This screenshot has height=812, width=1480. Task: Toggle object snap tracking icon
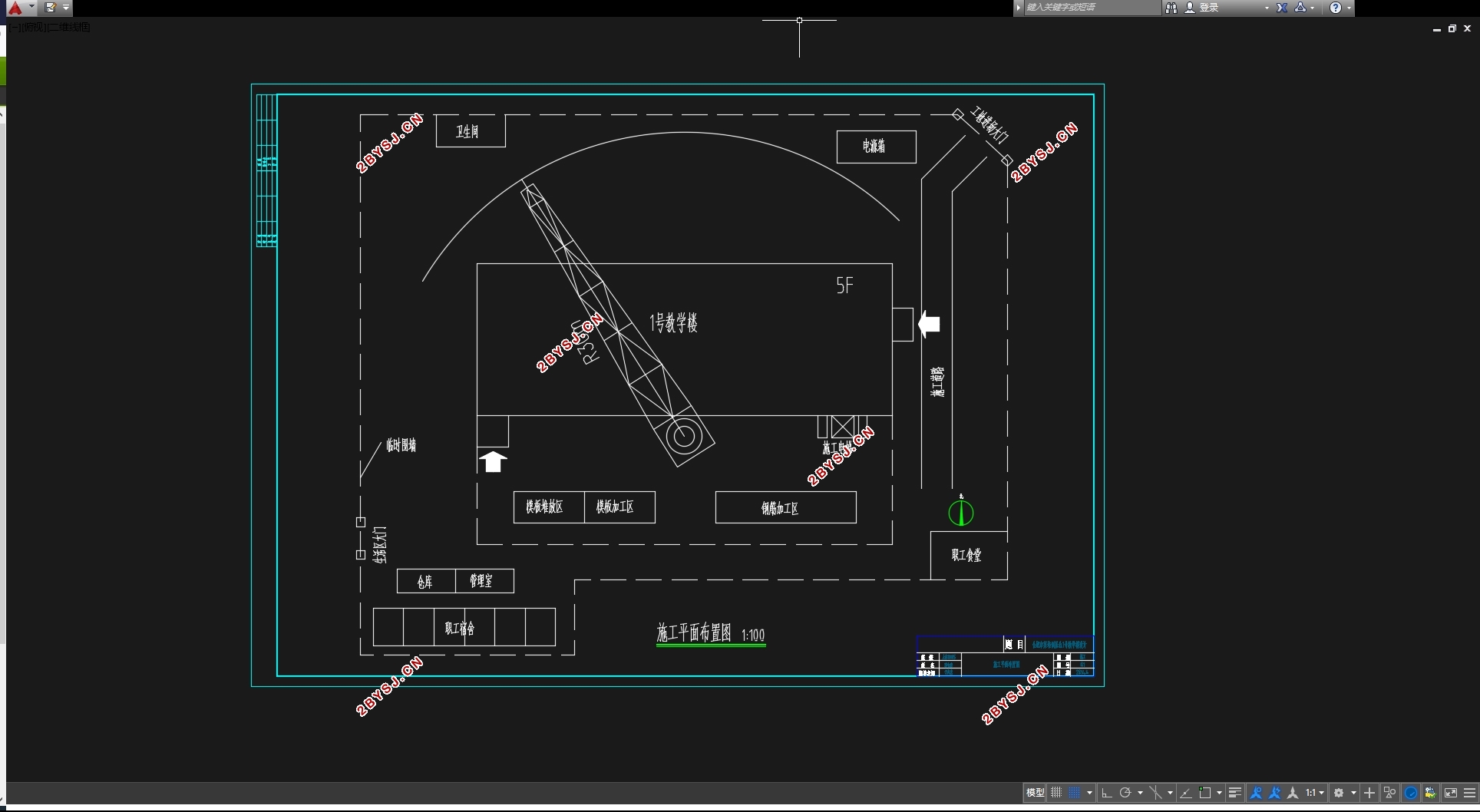pyautogui.click(x=1186, y=793)
